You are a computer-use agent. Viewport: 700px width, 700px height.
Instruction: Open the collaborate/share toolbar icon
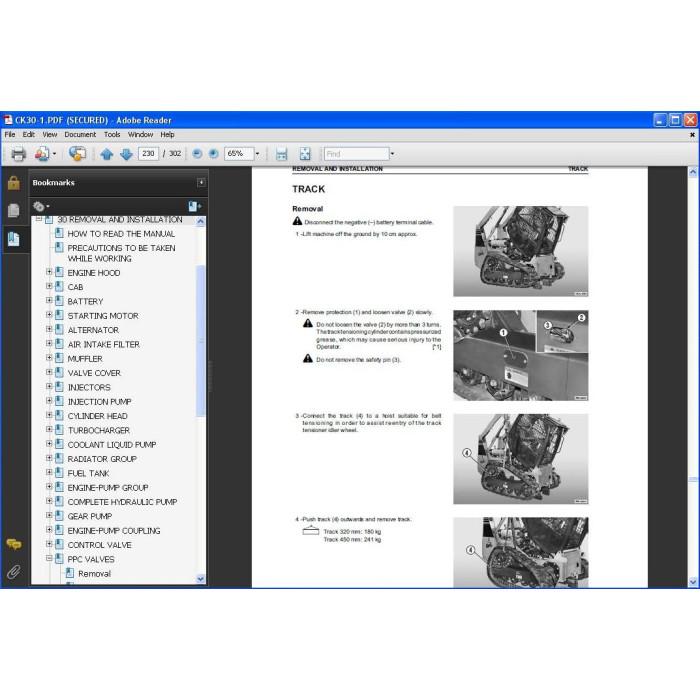point(77,154)
